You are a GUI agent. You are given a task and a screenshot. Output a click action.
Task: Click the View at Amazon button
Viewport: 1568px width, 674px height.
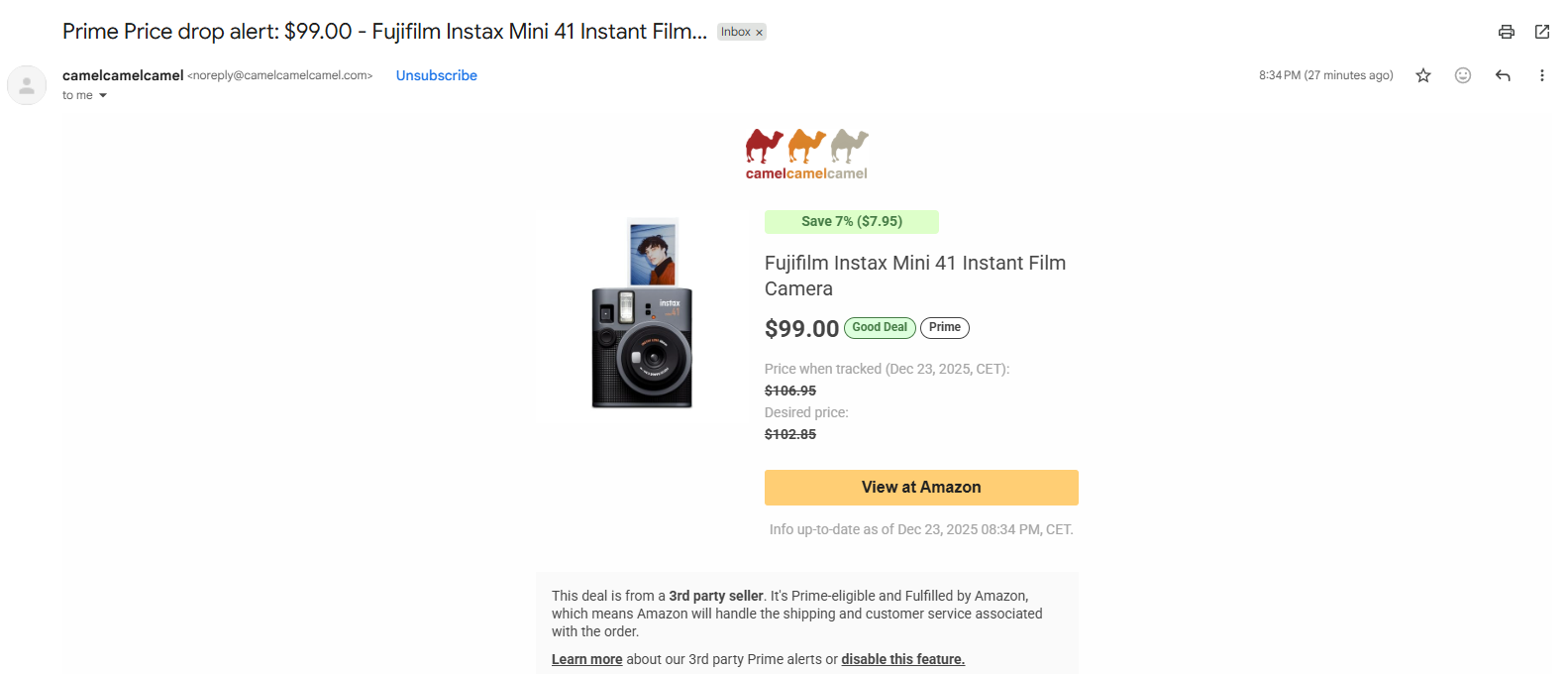(920, 487)
